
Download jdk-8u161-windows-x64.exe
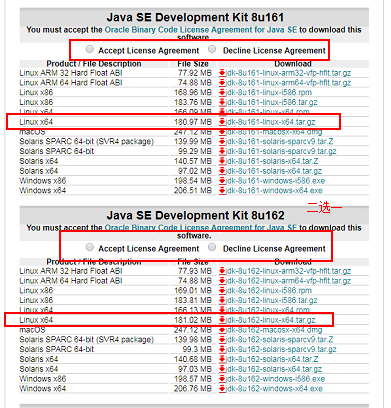pos(274,191)
